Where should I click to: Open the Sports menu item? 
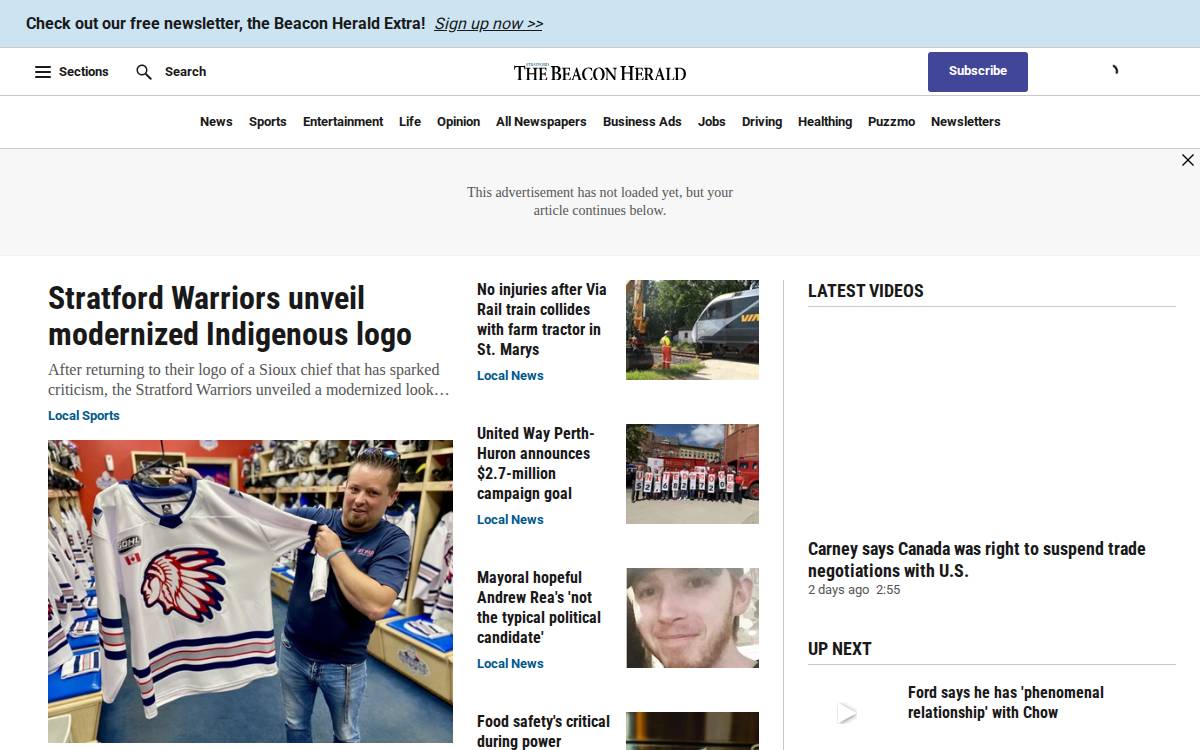coord(268,122)
